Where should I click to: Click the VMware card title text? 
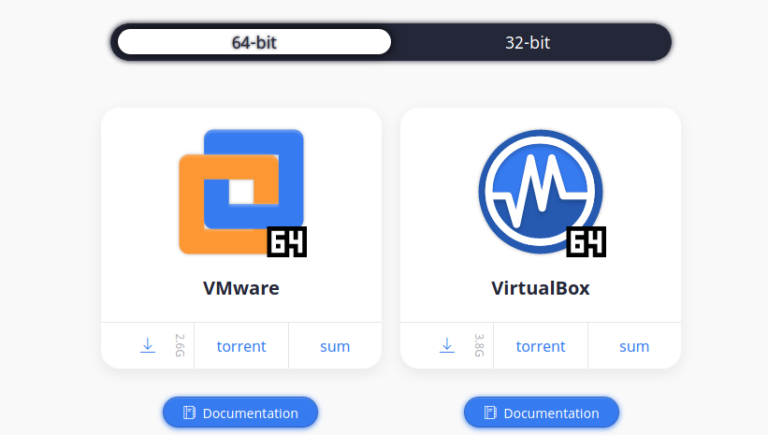point(241,288)
